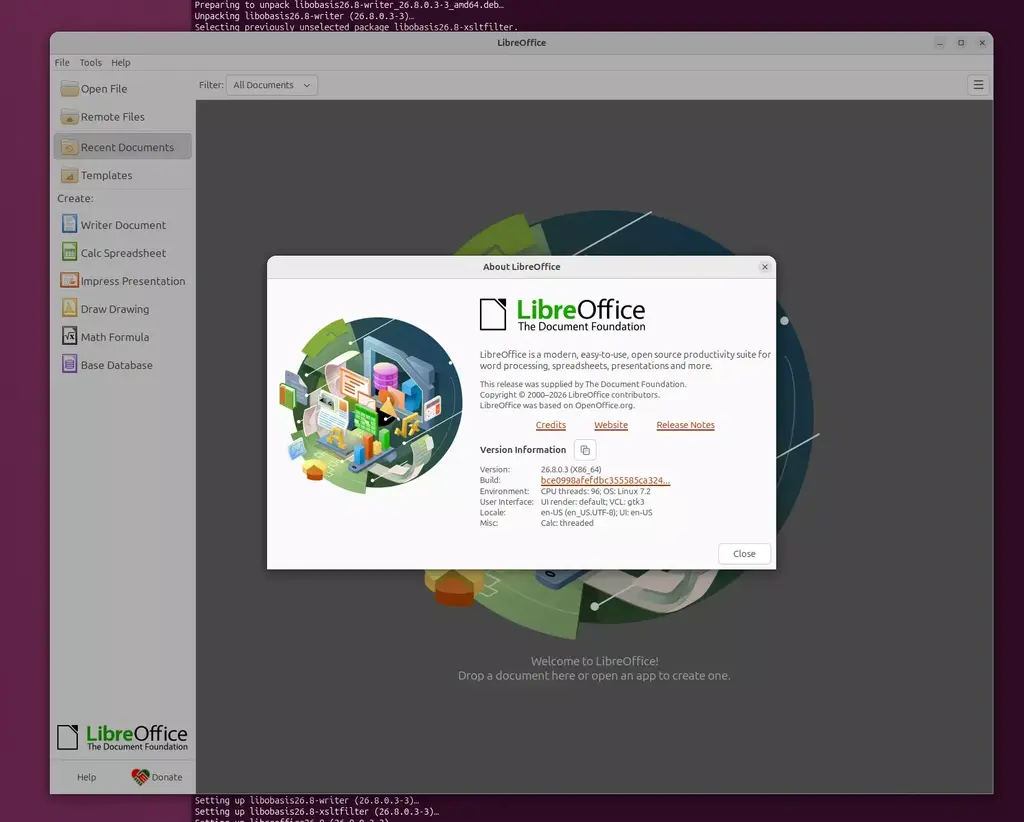Screen dimensions: 1024x822
Task: Click the Base Database icon
Action: click(x=69, y=364)
